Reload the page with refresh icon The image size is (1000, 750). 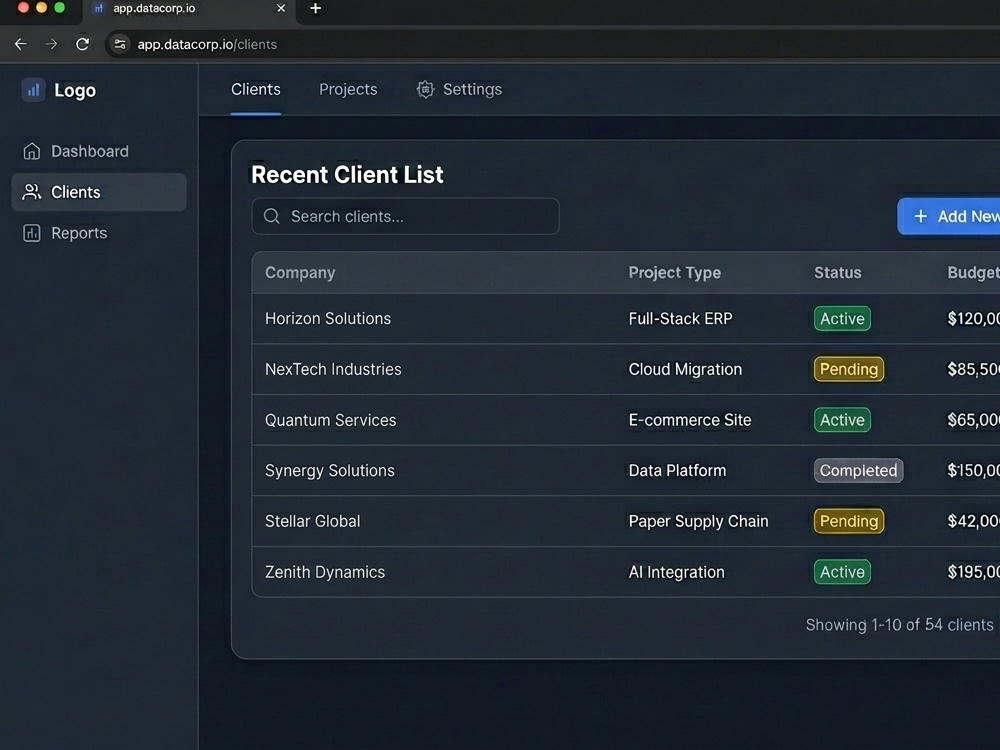(x=82, y=44)
